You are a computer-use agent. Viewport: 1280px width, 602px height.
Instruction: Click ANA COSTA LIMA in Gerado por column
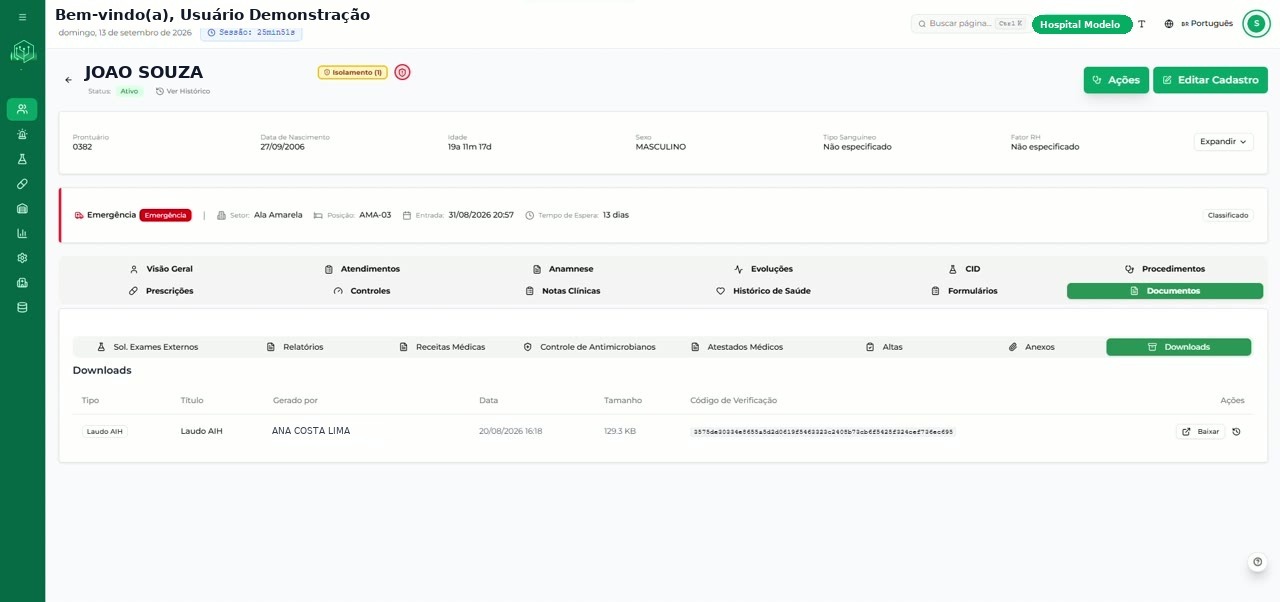click(311, 431)
